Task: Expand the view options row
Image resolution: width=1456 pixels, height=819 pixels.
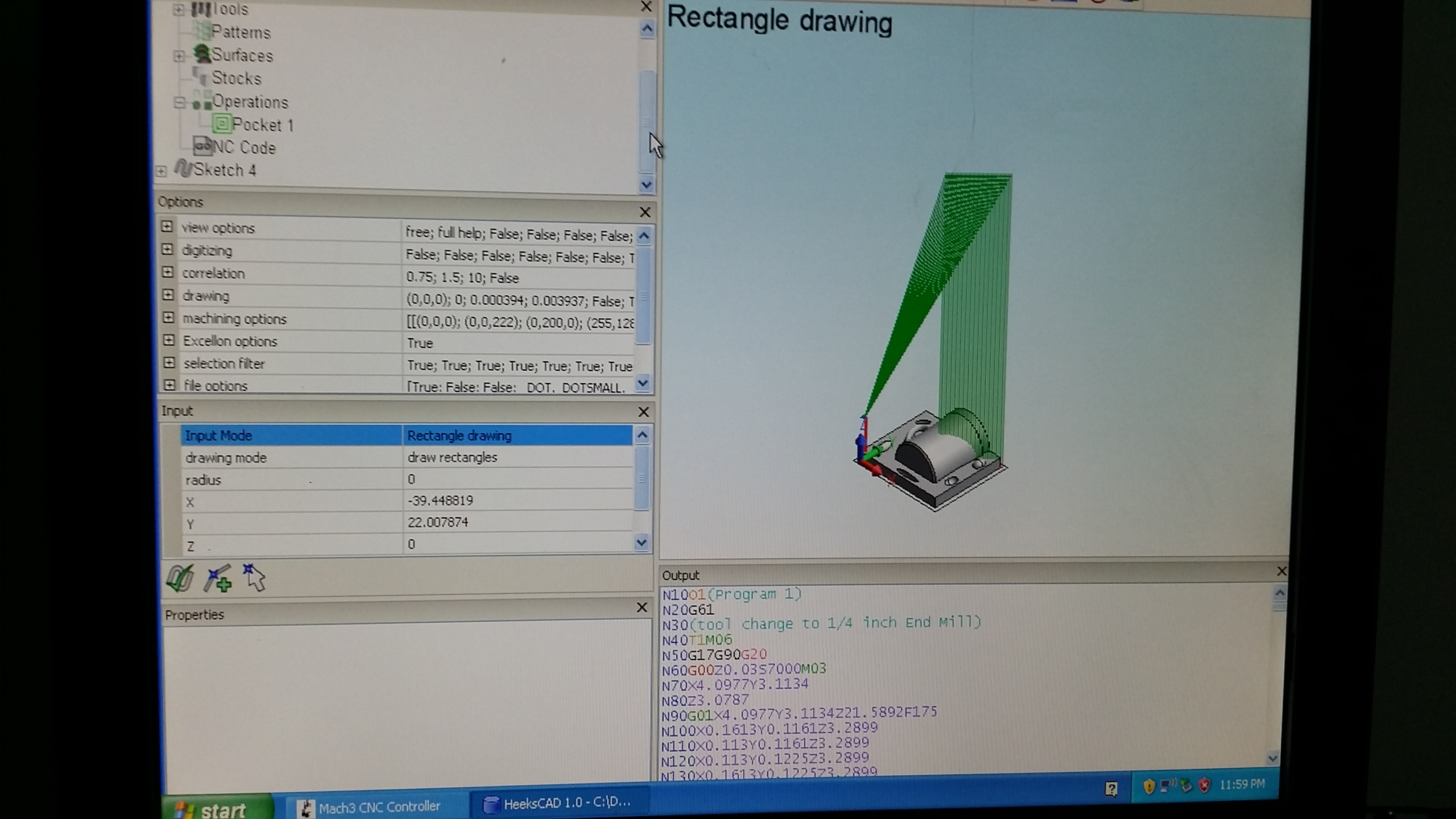Action: coord(167,227)
